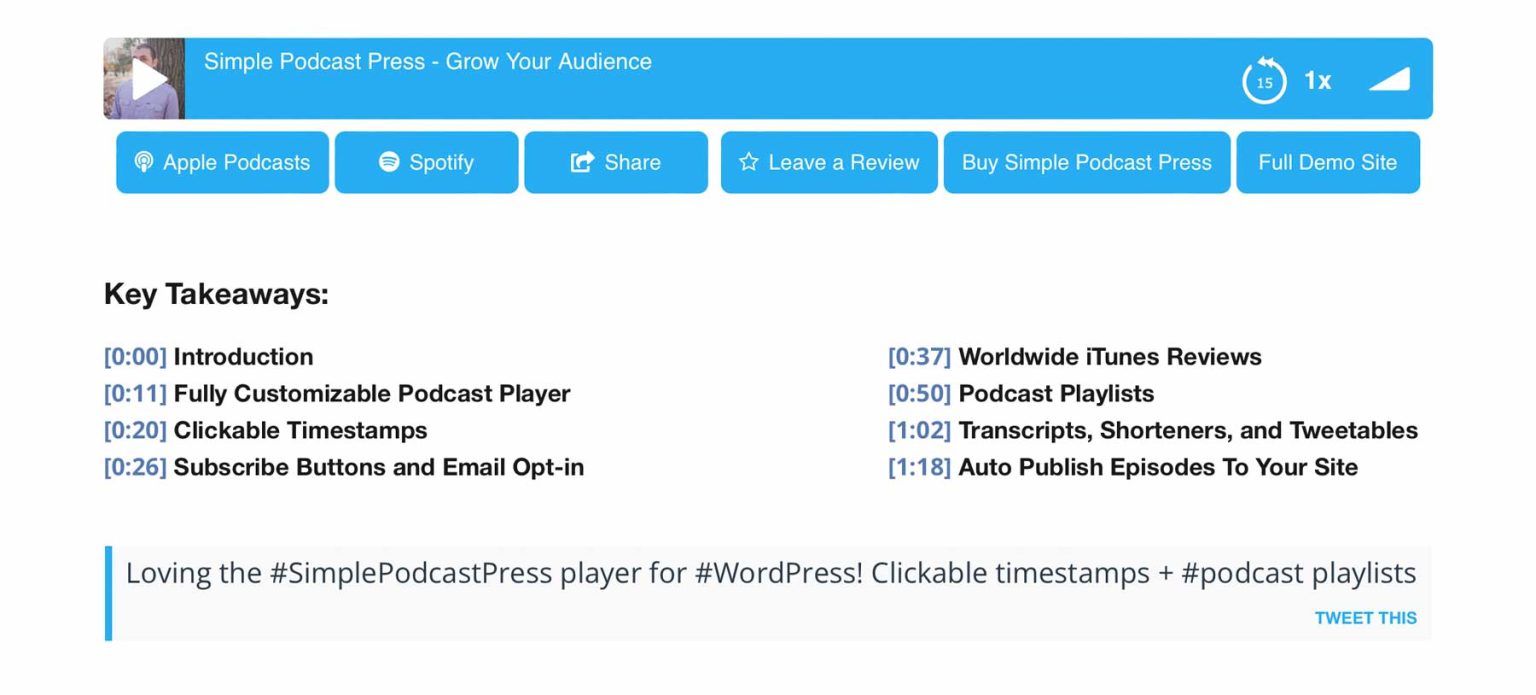1536x695 pixels.
Task: Jump to the [0:26] Subscribe Buttons timestamp
Action: (x=135, y=467)
